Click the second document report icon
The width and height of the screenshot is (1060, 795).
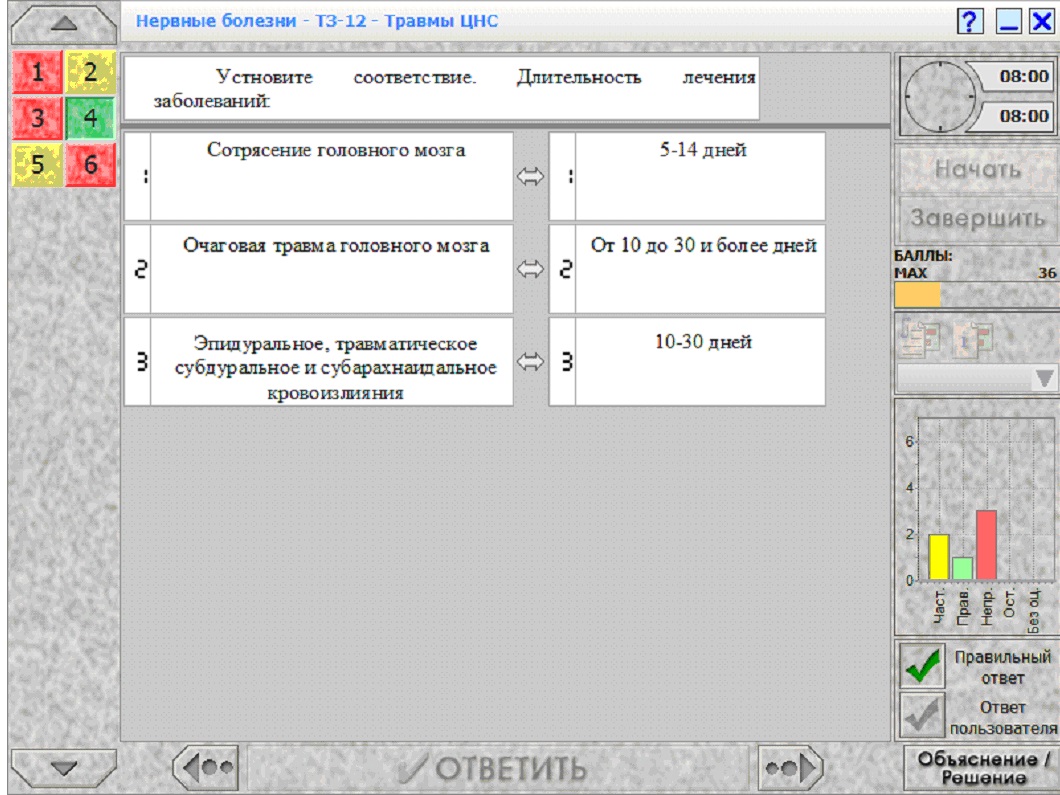click(x=973, y=339)
